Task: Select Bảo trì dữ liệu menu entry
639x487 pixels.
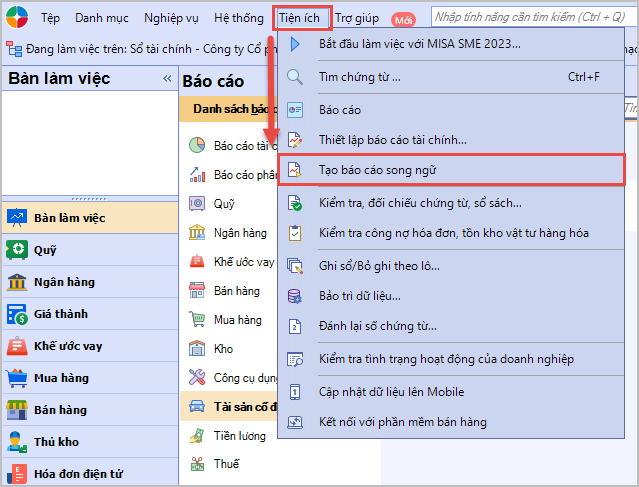Action: click(x=360, y=296)
